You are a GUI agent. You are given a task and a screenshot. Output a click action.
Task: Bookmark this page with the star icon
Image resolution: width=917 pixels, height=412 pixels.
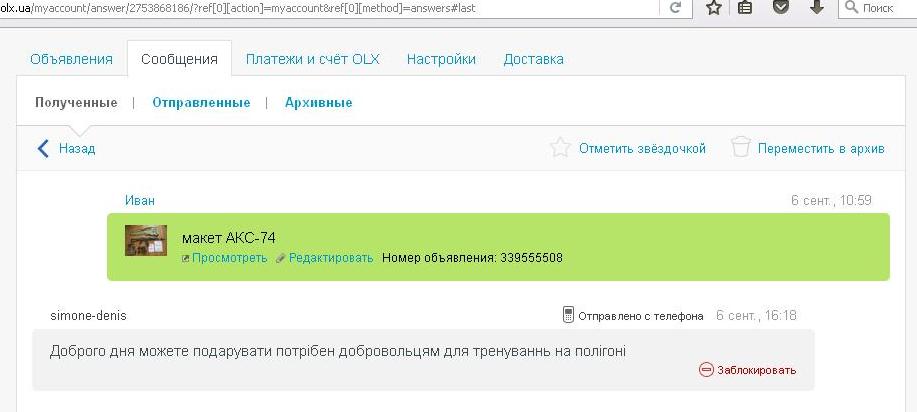click(713, 8)
